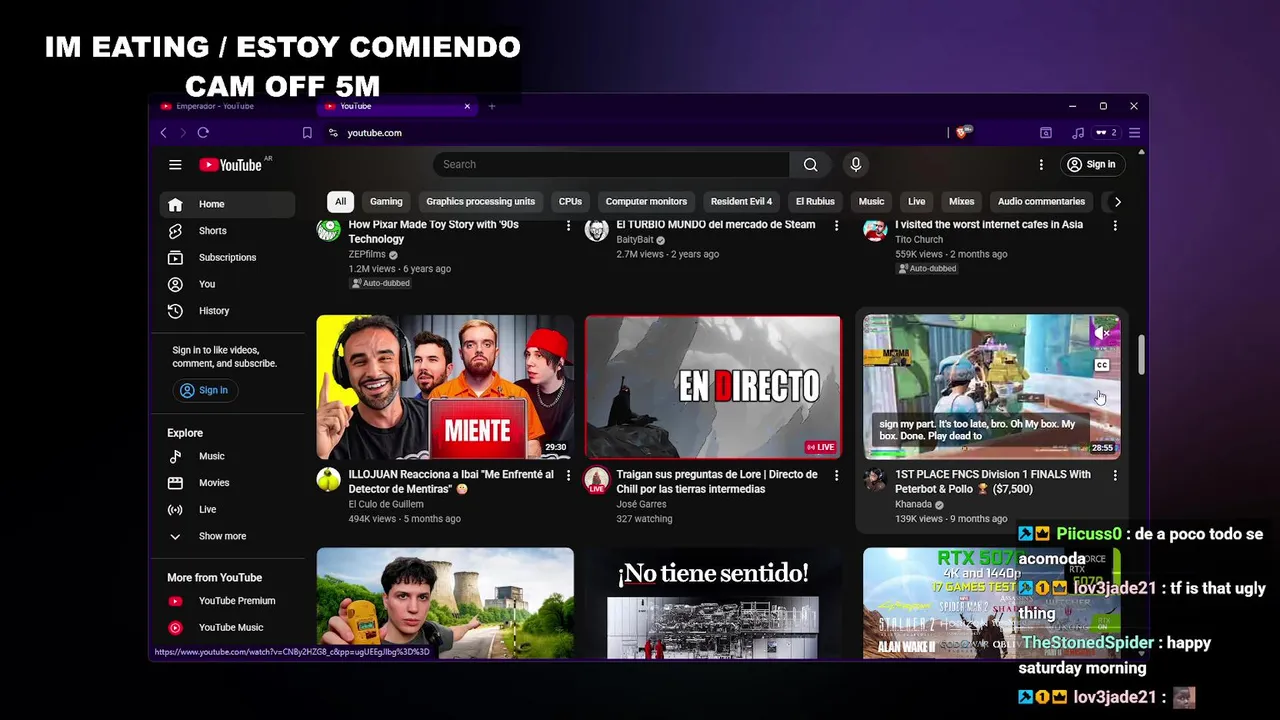Select the Gaming filter chip

pos(386,201)
